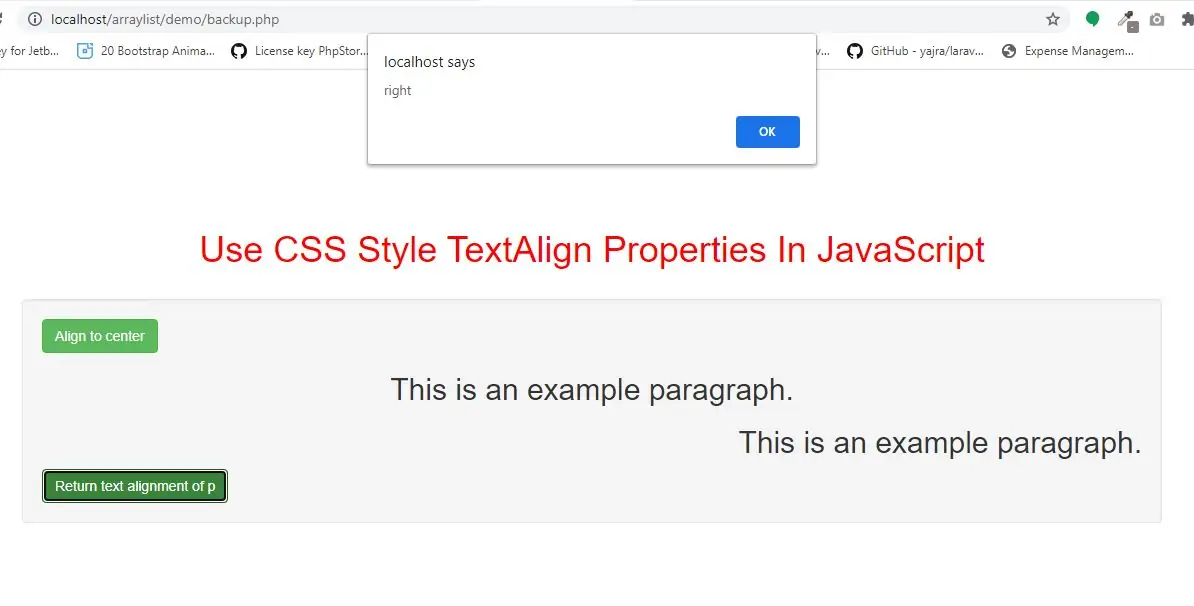Open the License key PhpStor... bookmark
Image resolution: width=1194 pixels, height=606 pixels.
click(300, 51)
